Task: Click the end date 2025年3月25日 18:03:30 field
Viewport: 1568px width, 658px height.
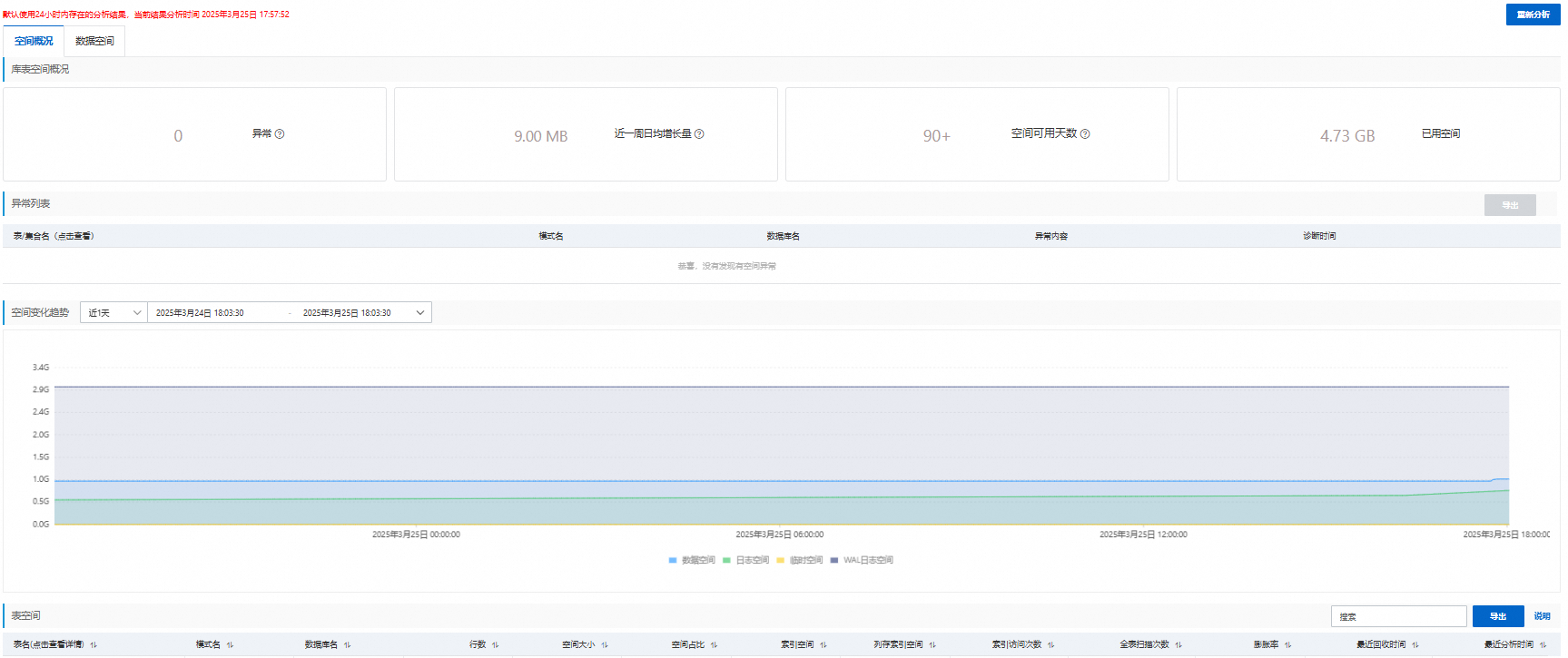Action: pos(347,313)
